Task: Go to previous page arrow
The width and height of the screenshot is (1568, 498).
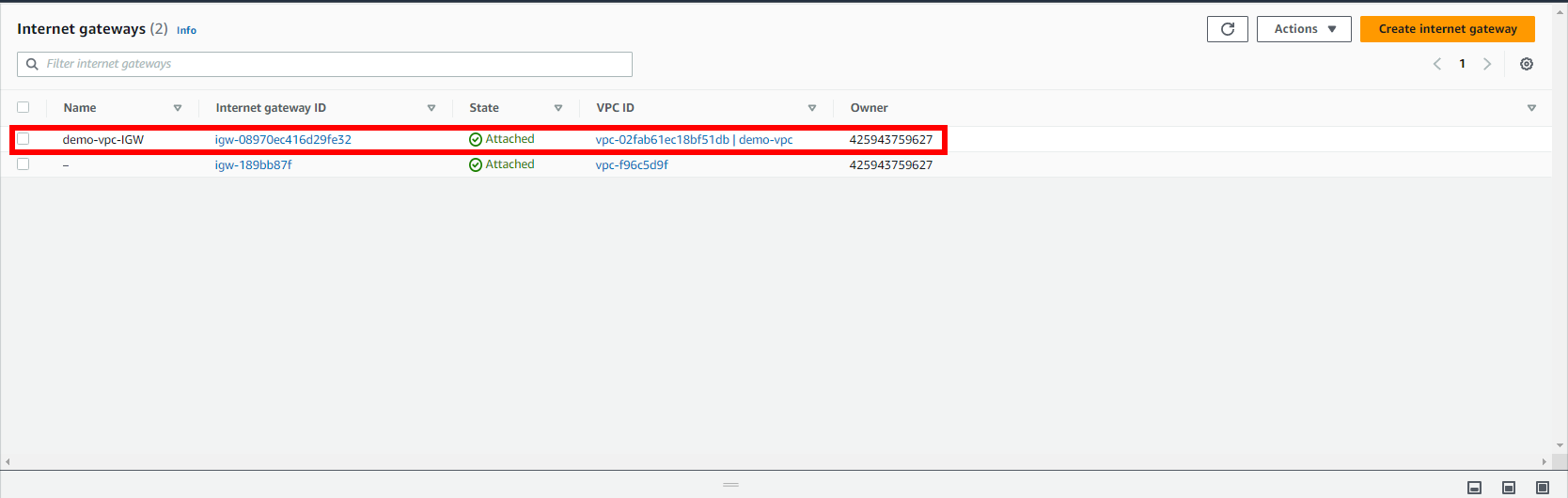Action: [x=1436, y=64]
